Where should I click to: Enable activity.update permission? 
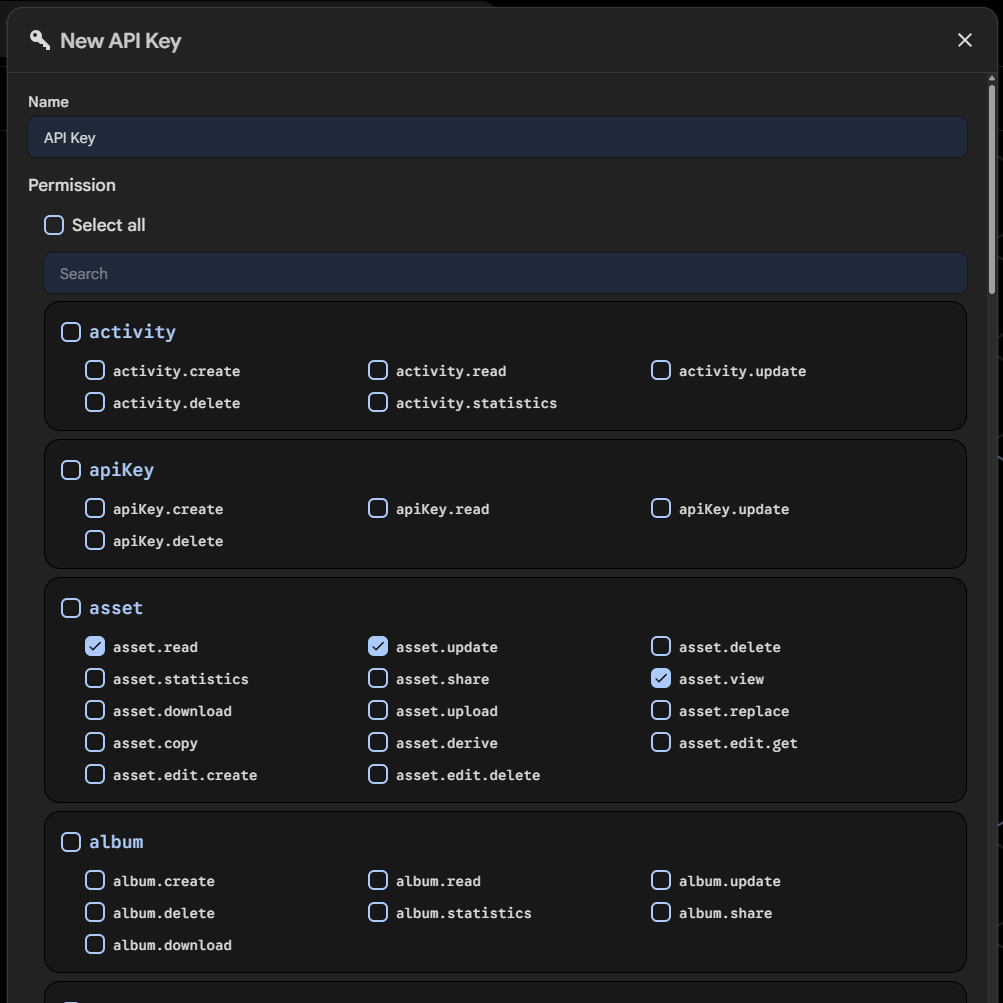(661, 370)
